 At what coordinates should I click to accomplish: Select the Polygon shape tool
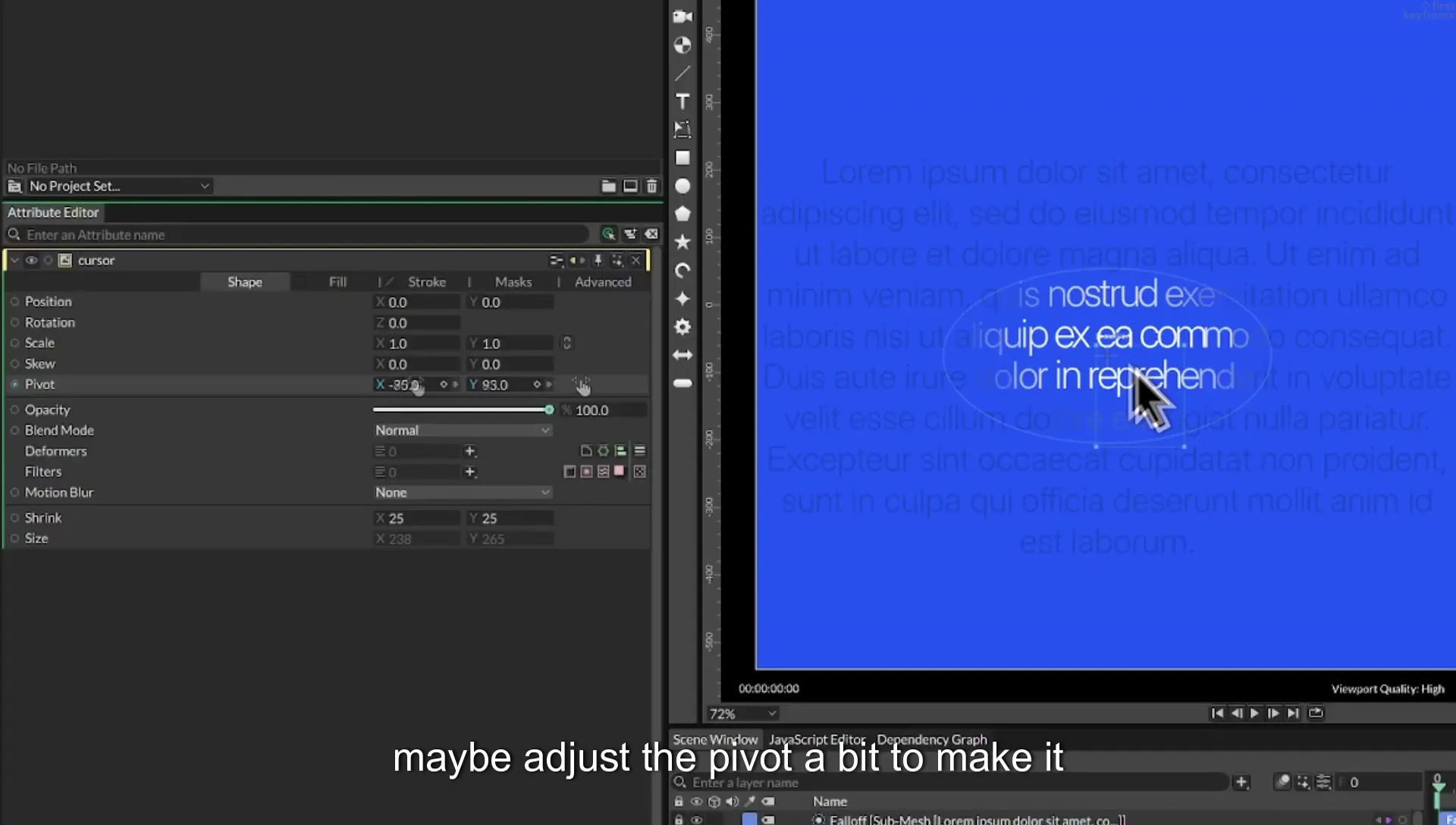coord(682,214)
